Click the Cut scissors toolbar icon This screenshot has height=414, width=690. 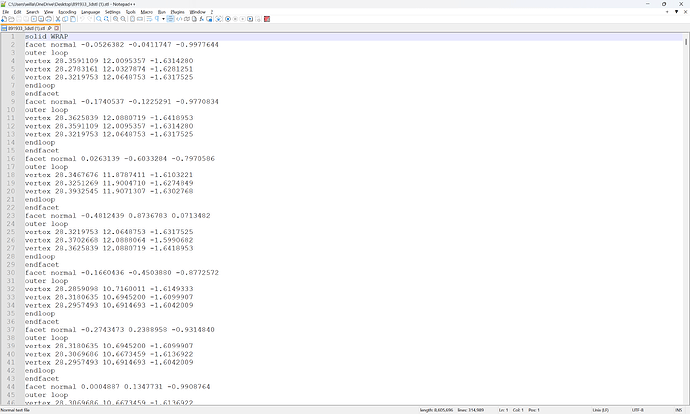pos(58,19)
